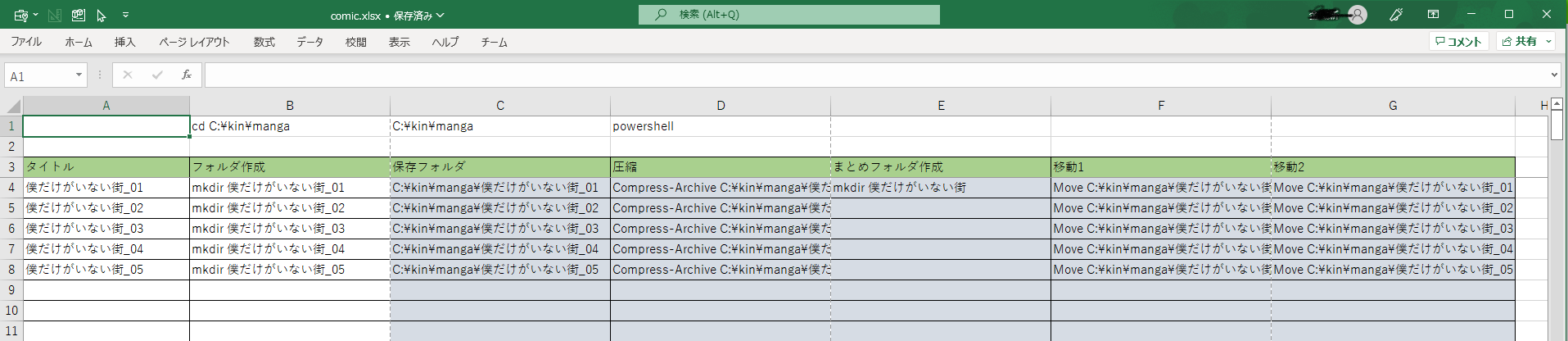Click the vertical scrollbar thumb

(1557, 126)
